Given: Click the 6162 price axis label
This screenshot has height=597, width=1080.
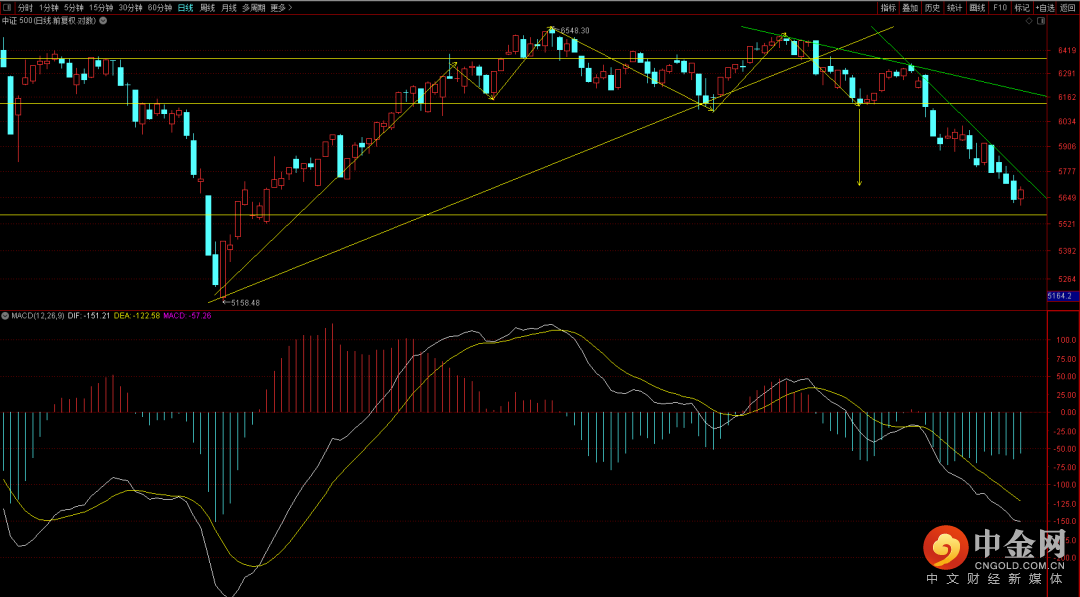Looking at the screenshot, I should [1067, 98].
